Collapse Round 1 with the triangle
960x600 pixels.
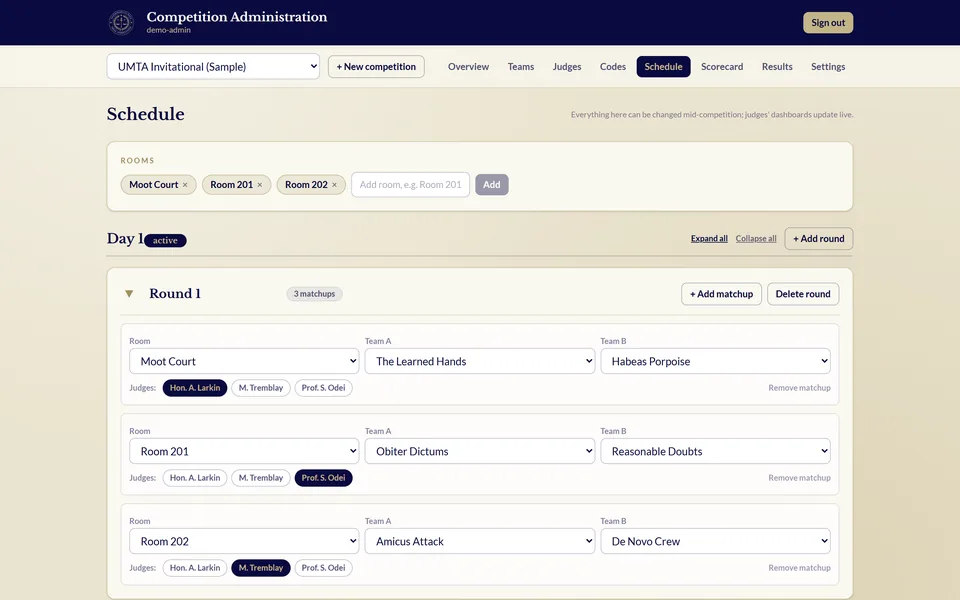[x=129, y=294]
